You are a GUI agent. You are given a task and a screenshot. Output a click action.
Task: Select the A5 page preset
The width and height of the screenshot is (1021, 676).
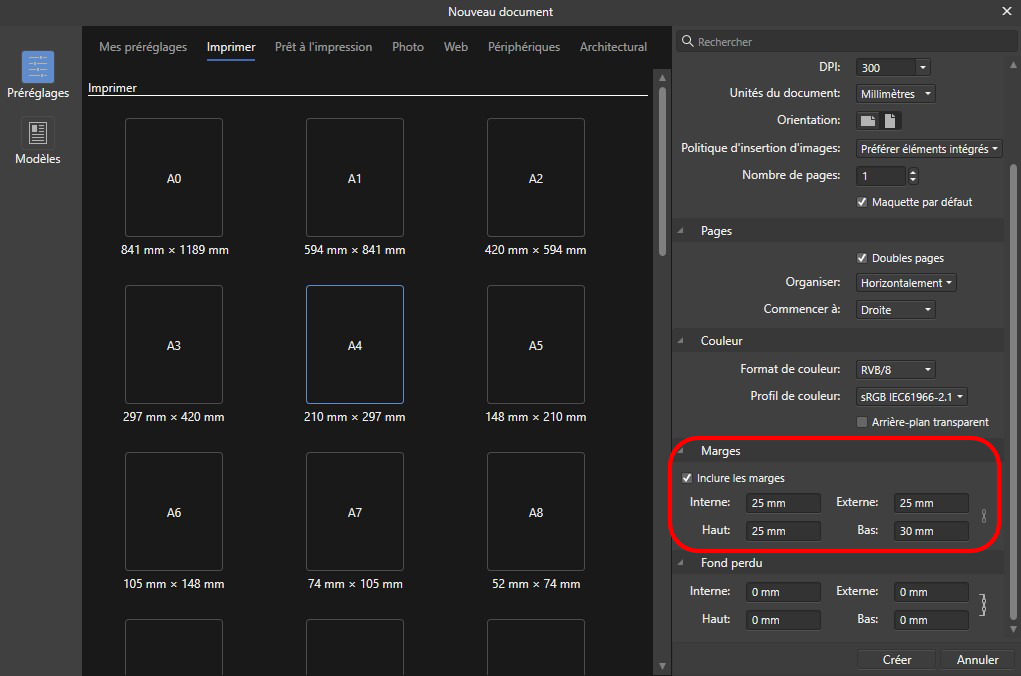point(536,345)
